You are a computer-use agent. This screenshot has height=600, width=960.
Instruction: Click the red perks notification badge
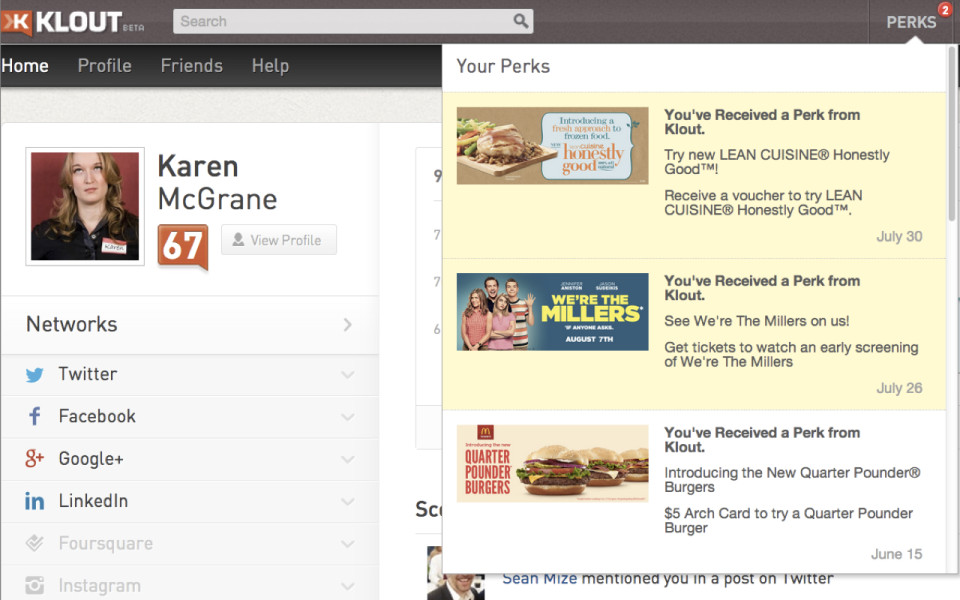945,9
